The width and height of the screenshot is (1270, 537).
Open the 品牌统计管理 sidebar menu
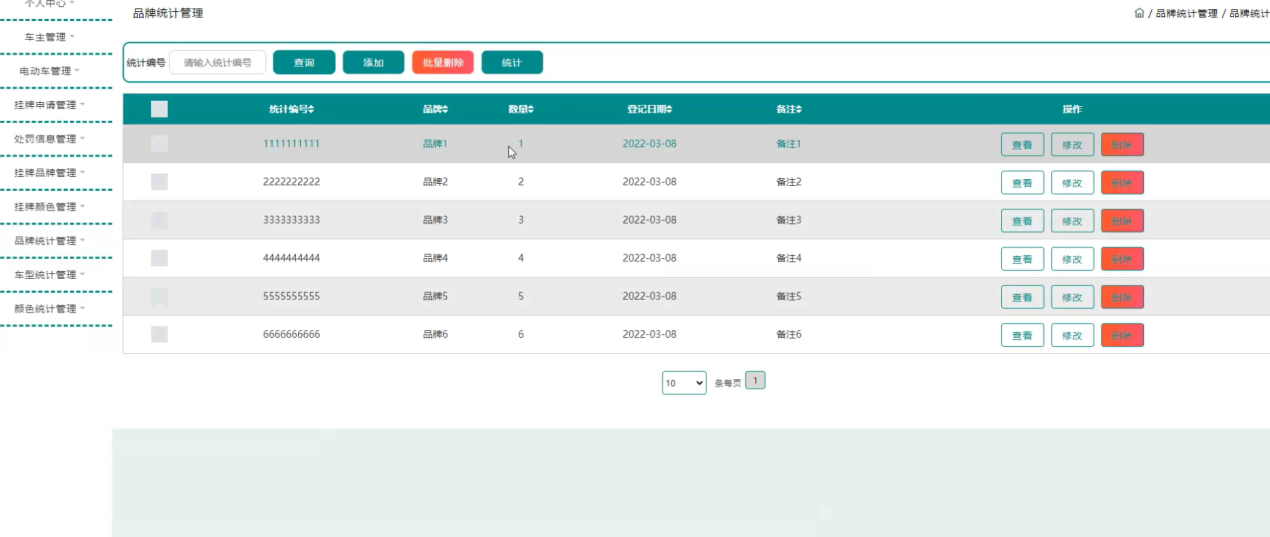[50, 241]
